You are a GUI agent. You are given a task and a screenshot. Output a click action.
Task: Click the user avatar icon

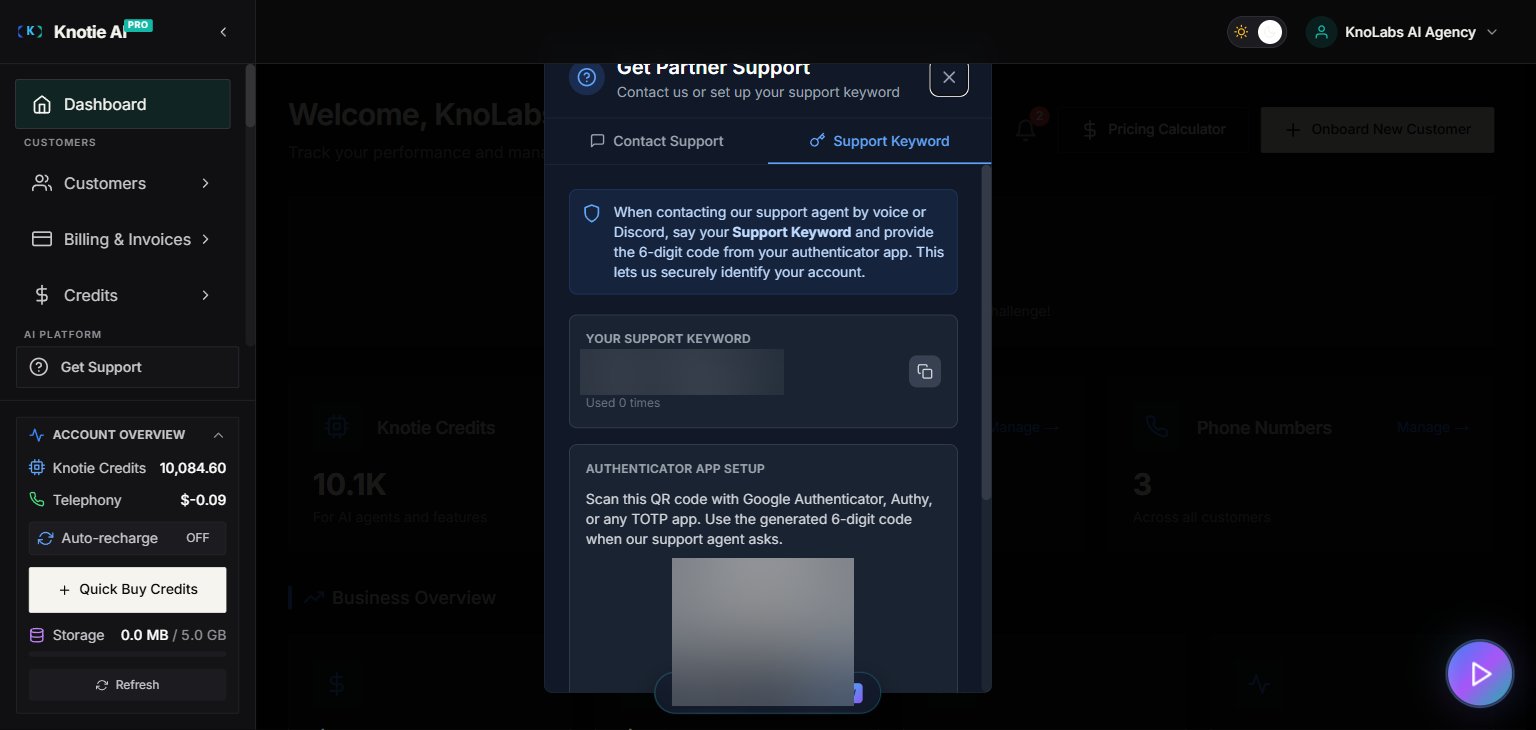(1322, 32)
